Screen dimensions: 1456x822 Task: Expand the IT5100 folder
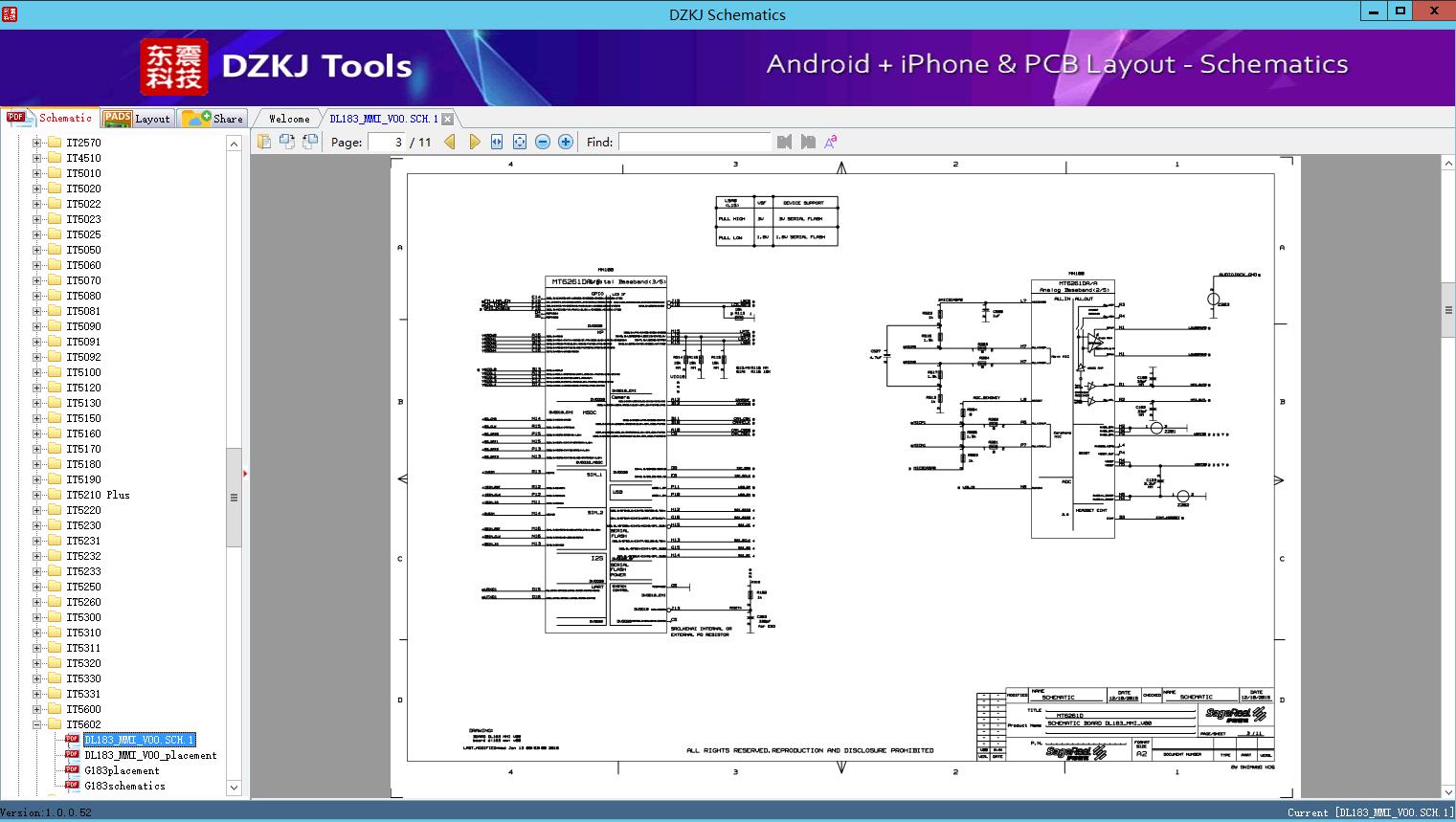pyautogui.click(x=37, y=372)
